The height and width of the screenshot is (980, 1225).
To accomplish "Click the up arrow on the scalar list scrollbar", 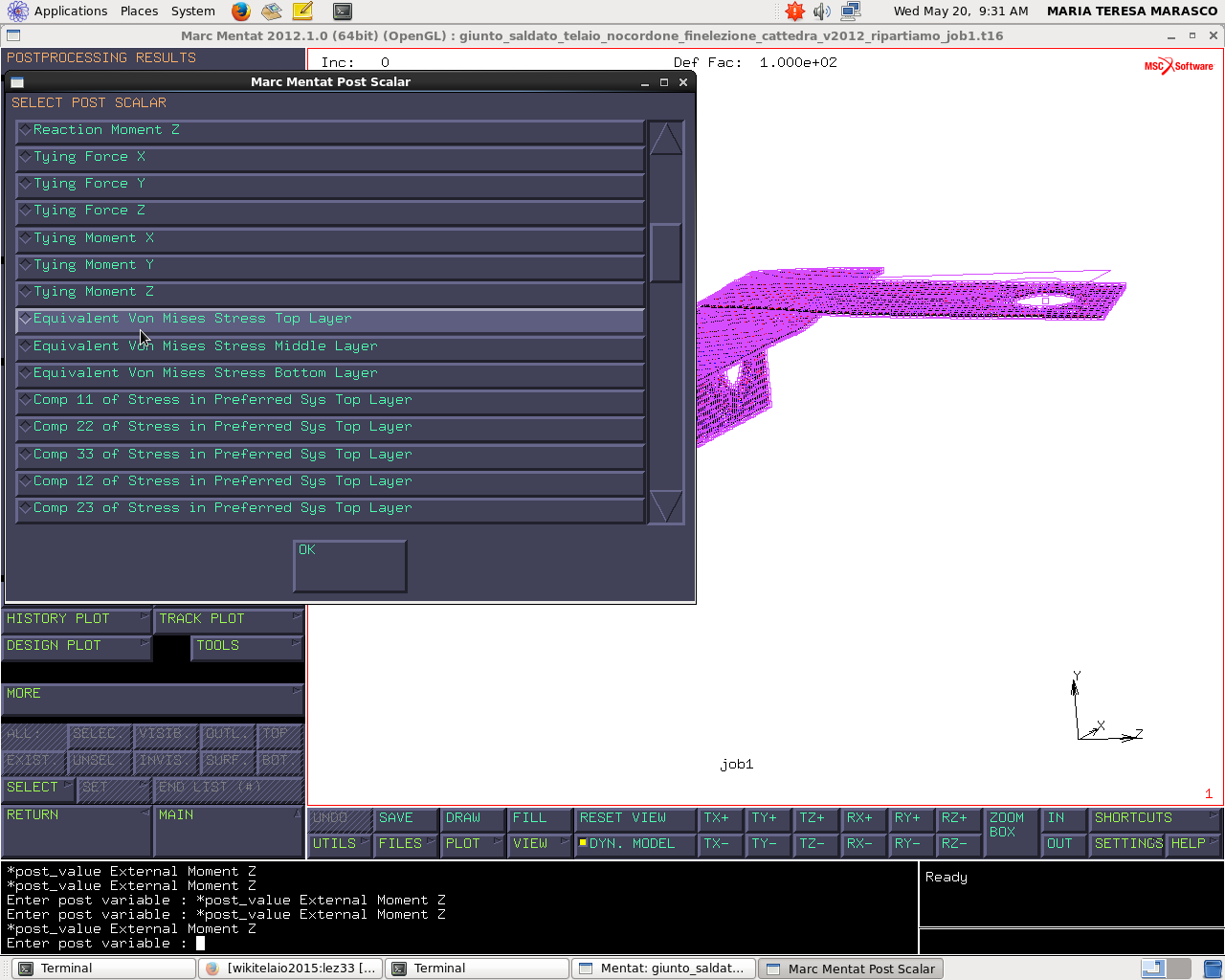I will tap(666, 138).
